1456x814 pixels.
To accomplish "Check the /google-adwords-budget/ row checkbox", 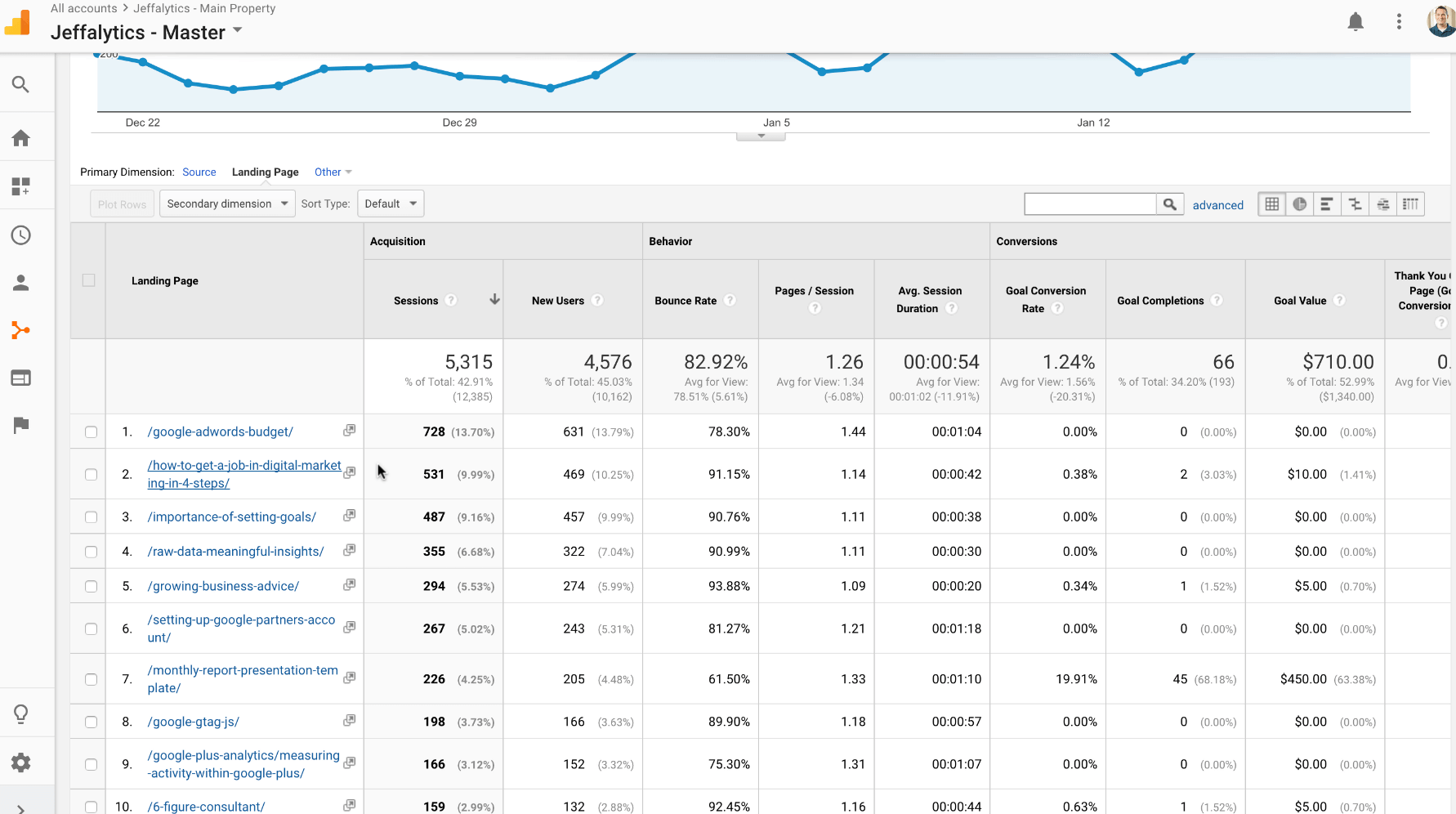I will pos(91,432).
